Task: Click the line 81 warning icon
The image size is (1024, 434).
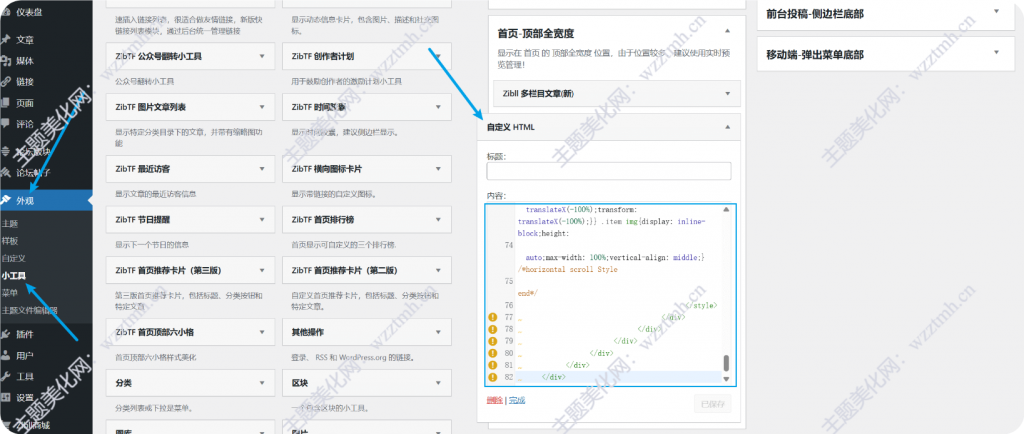Action: point(493,365)
